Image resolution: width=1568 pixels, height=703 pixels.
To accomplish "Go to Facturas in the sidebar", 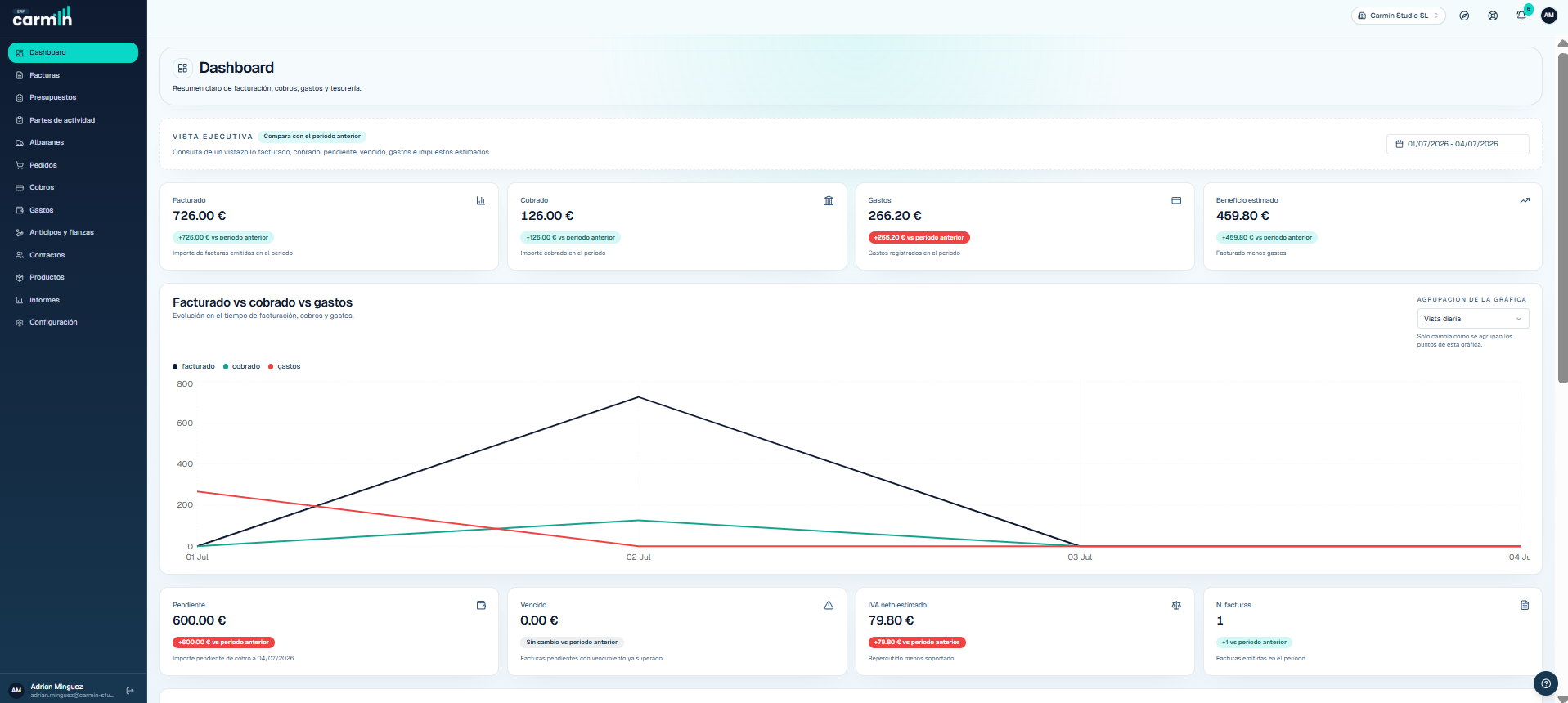I will [x=73, y=75].
